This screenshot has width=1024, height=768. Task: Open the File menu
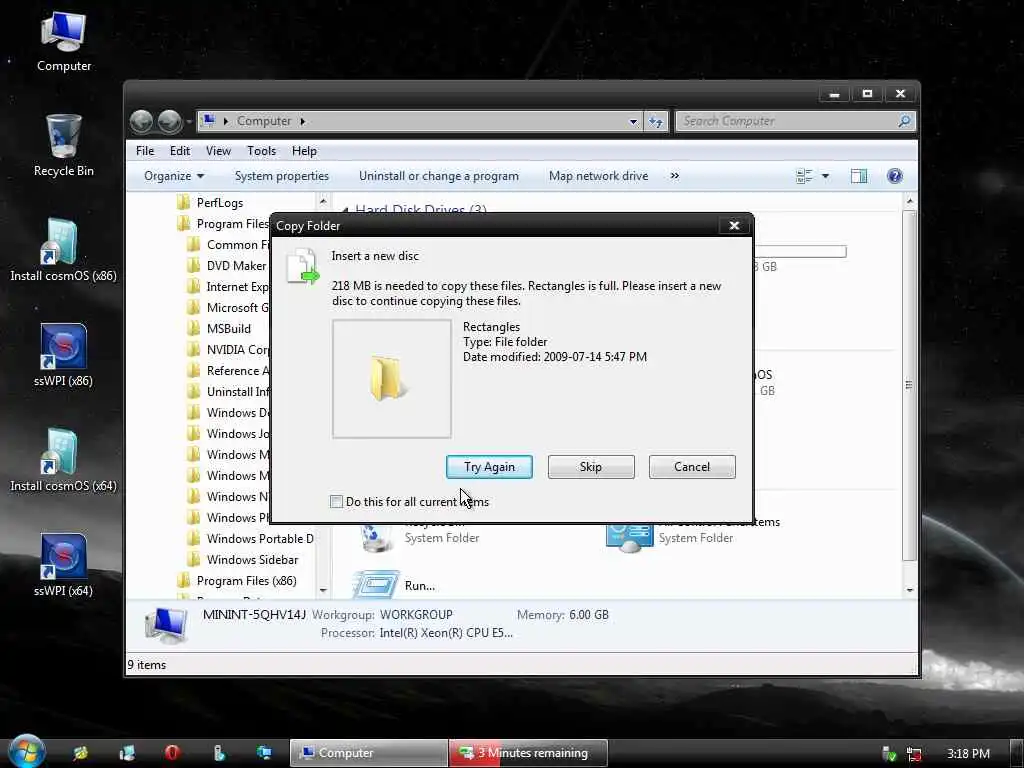[145, 151]
